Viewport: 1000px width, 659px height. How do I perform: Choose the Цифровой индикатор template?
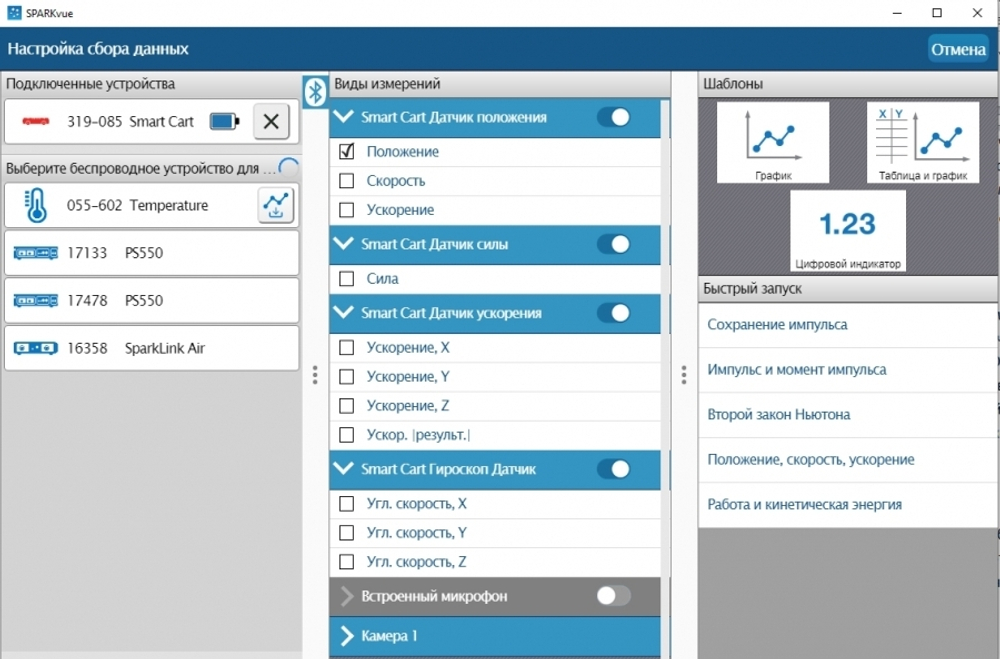point(847,230)
